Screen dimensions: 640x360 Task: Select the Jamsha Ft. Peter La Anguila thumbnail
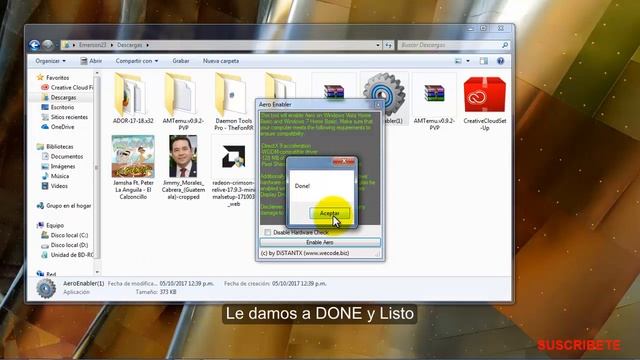point(133,167)
